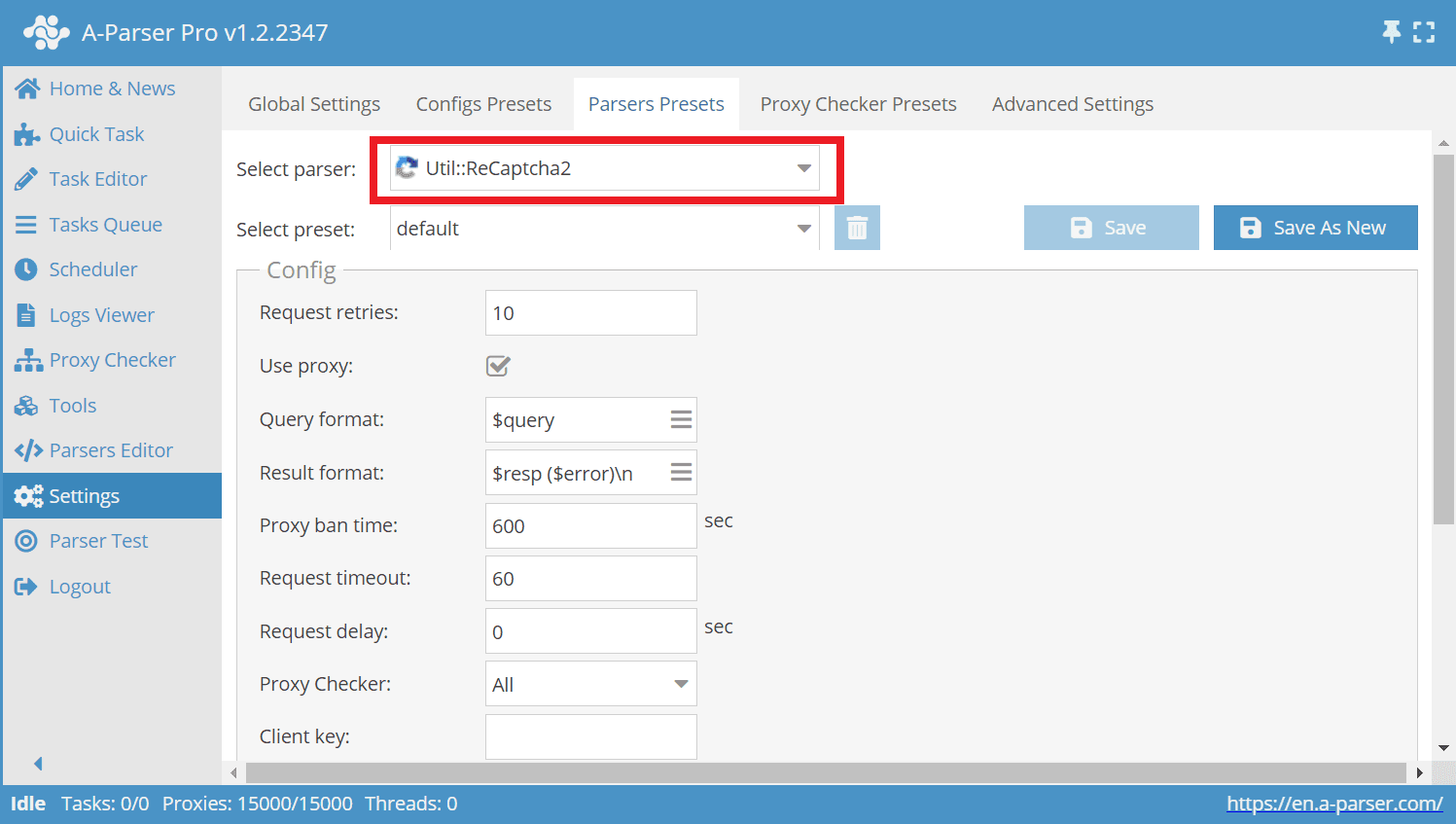
Task: Click the Logs Viewer document icon
Action: pyautogui.click(x=26, y=315)
